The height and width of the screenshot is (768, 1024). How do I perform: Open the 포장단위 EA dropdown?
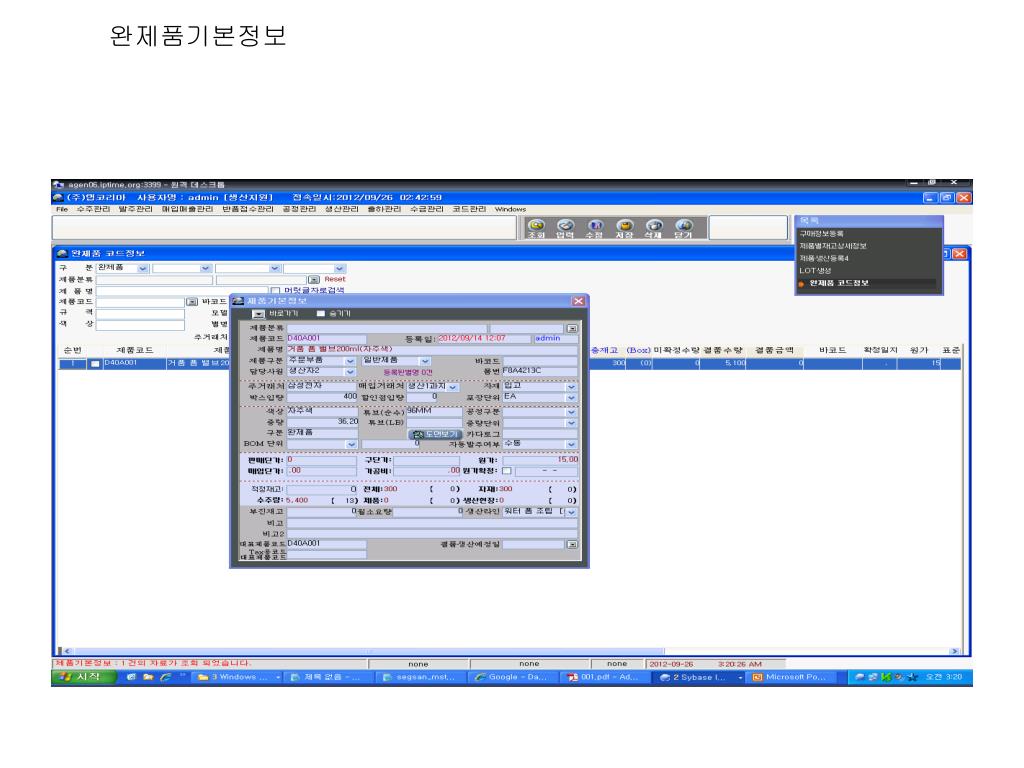coord(571,398)
